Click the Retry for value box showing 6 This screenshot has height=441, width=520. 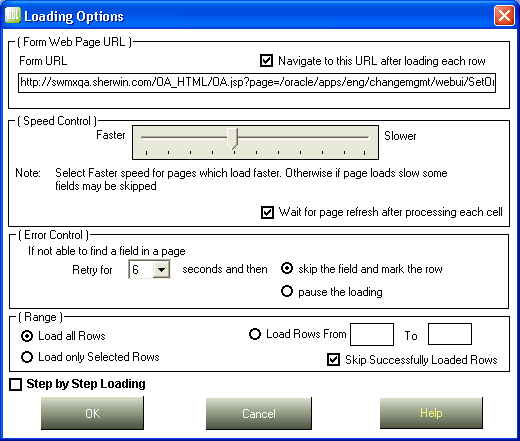point(141,269)
